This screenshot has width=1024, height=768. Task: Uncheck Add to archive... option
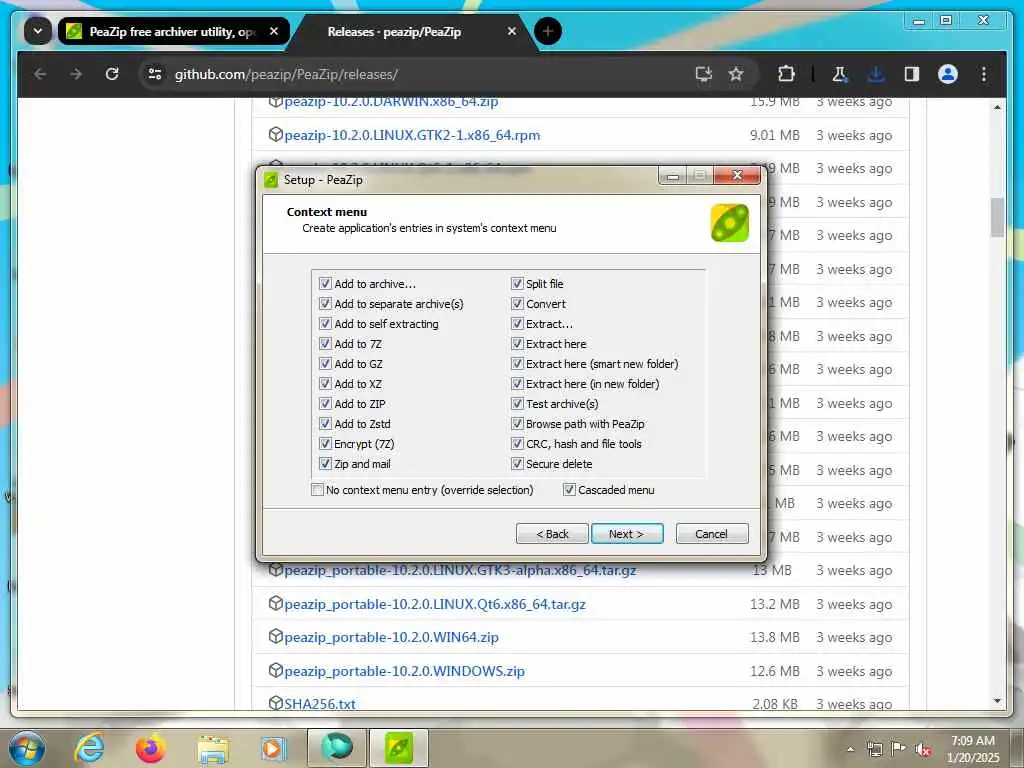(x=325, y=283)
